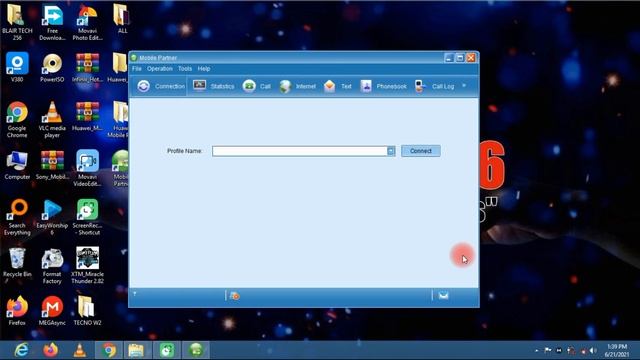
Task: Expand the toolbar overflow arrow after Call Log
Action: 464,85
